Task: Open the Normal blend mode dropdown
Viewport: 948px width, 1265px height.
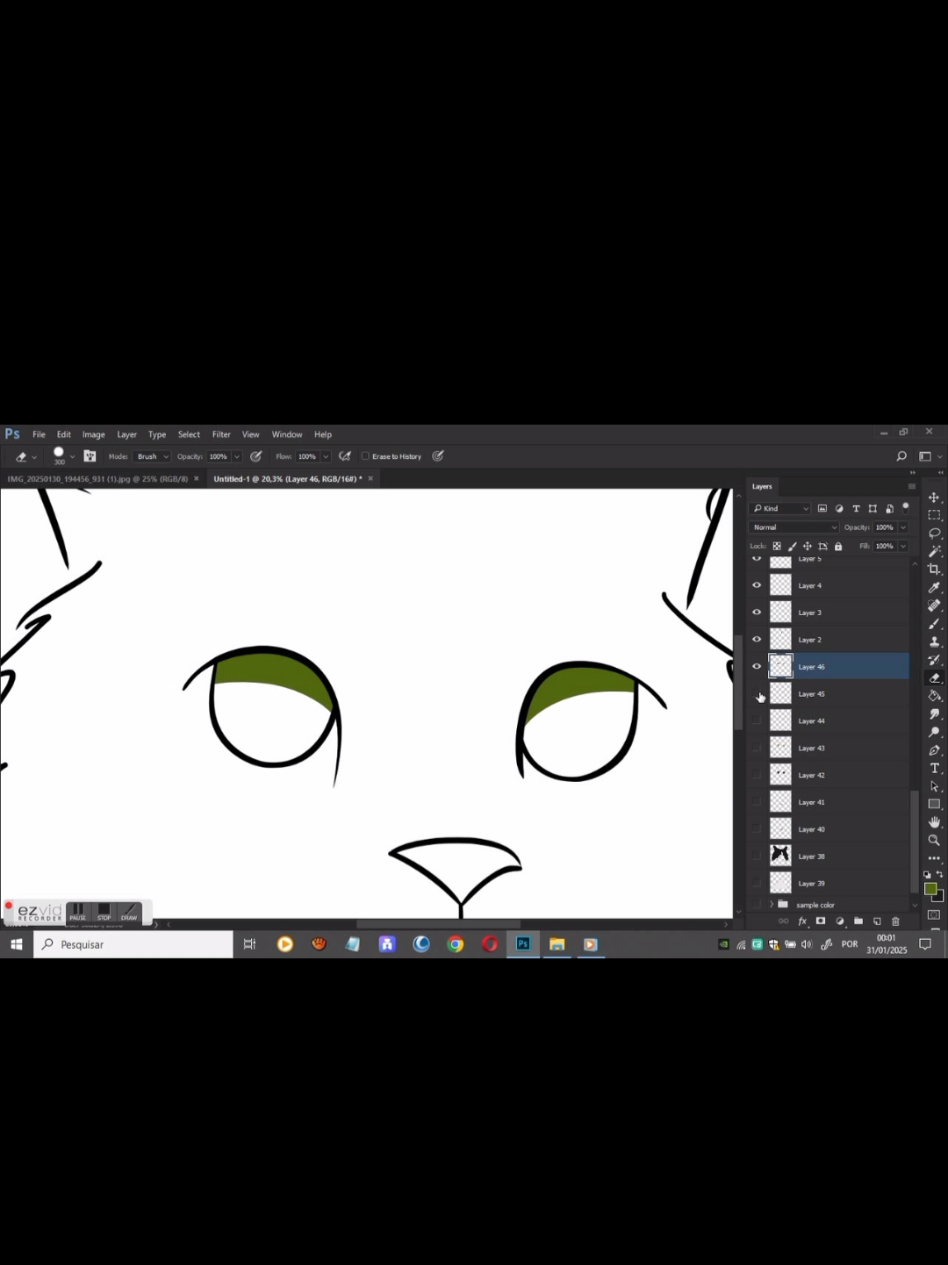Action: [x=794, y=527]
